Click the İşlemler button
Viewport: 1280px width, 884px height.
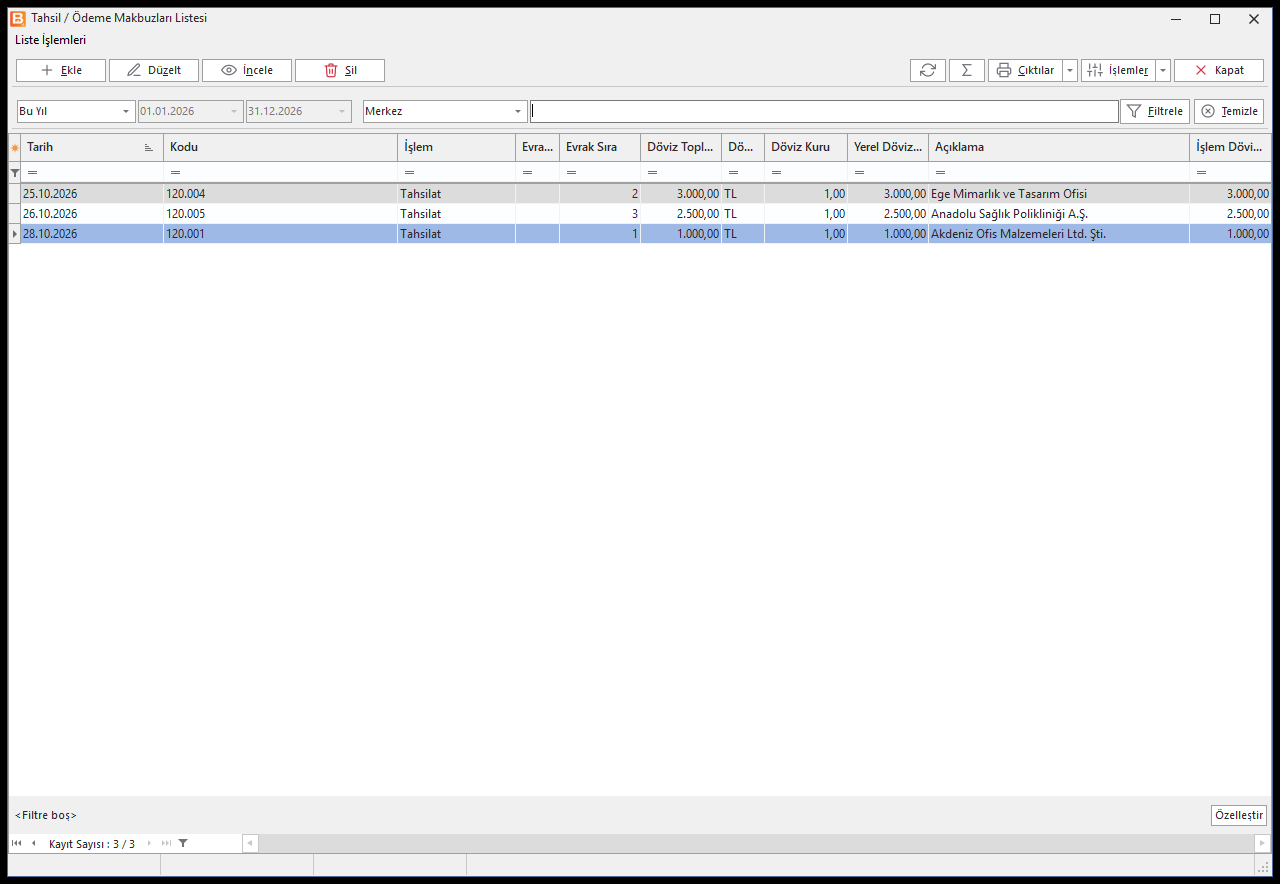click(1118, 70)
